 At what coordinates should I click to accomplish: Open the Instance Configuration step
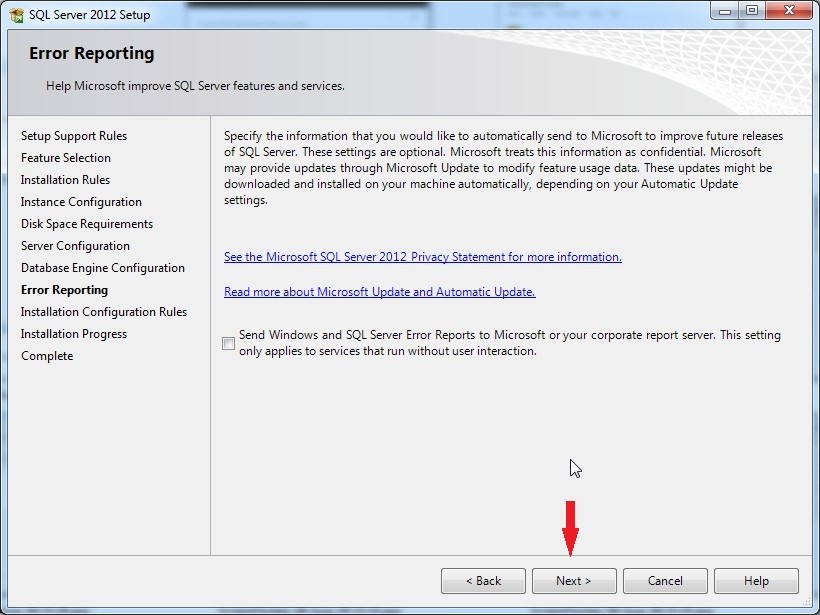click(x=80, y=201)
